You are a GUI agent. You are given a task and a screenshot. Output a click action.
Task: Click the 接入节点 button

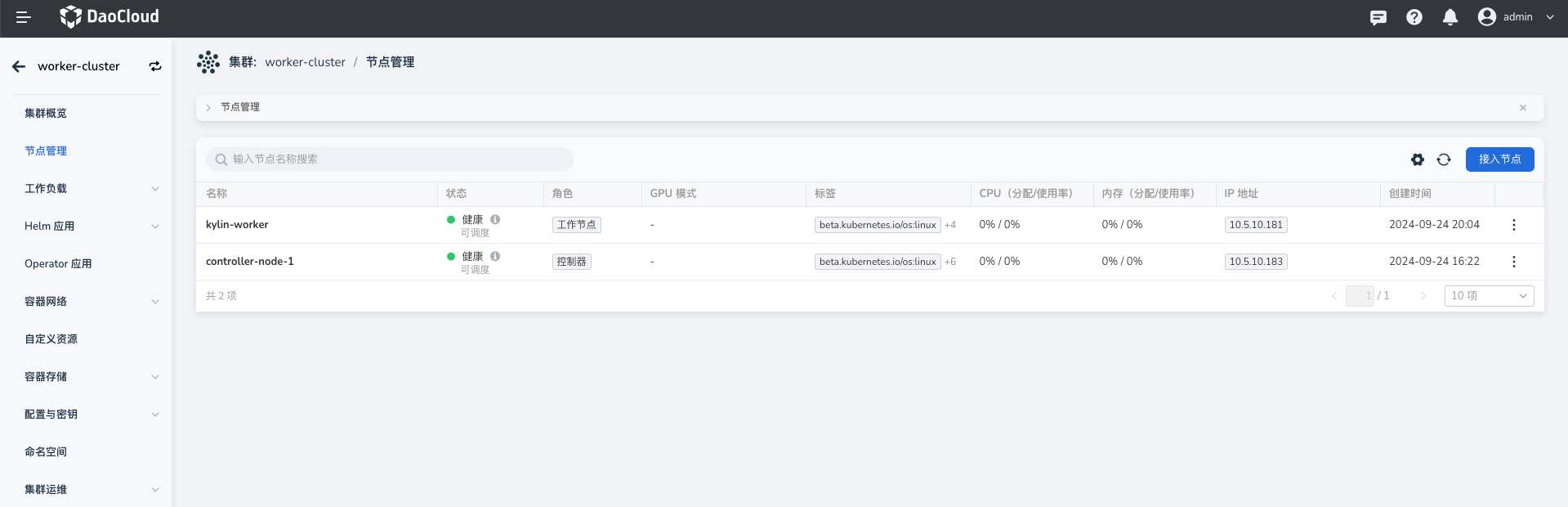point(1499,159)
